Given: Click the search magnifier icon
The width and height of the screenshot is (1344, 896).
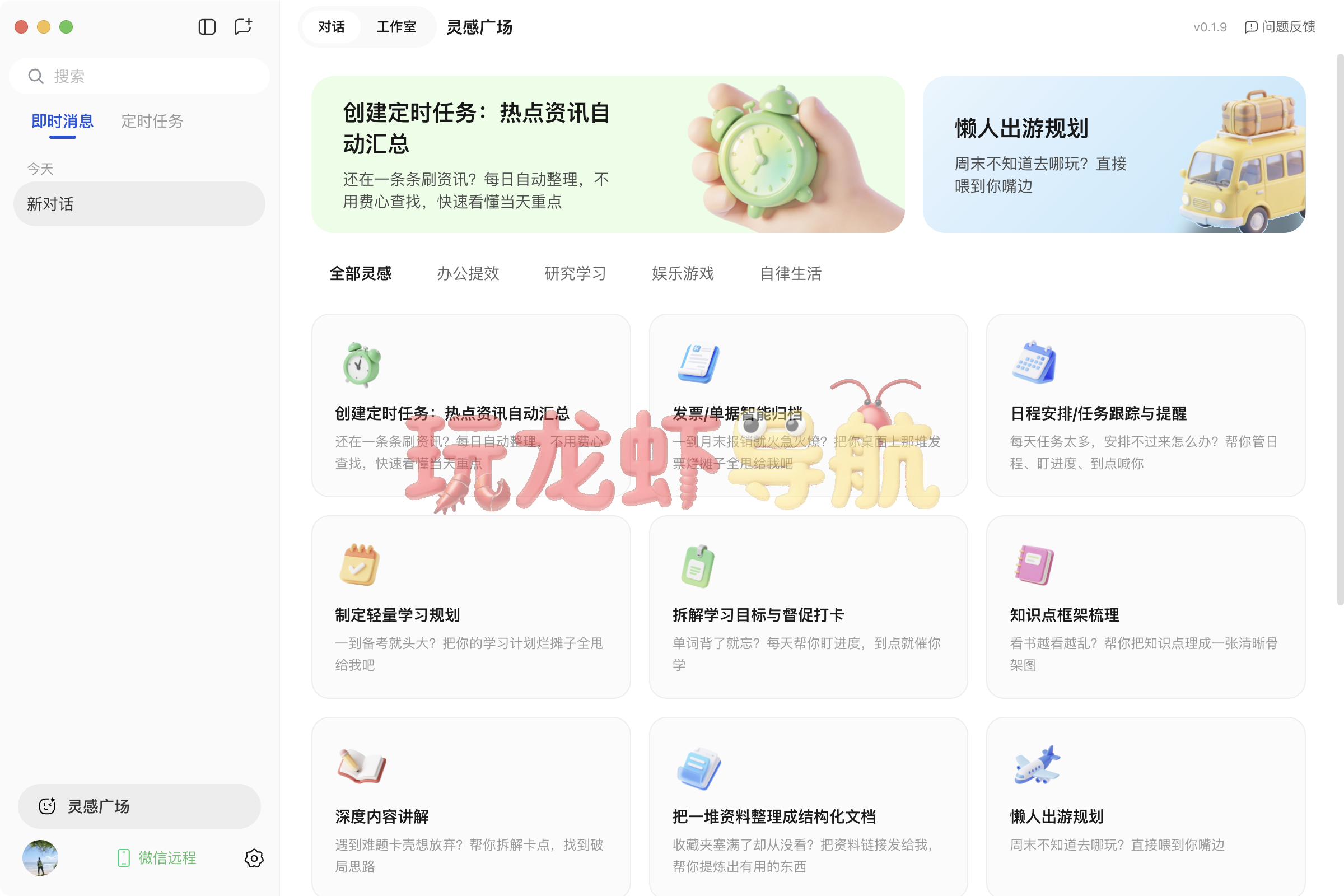Looking at the screenshot, I should point(35,76).
